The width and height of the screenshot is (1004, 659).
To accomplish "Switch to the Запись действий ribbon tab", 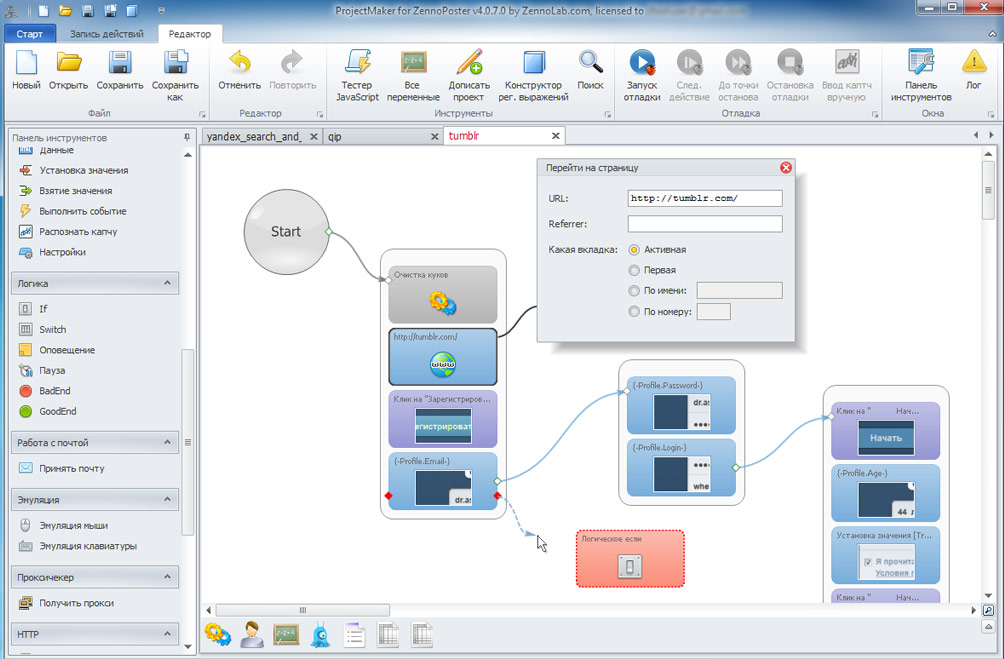I will coord(106,34).
